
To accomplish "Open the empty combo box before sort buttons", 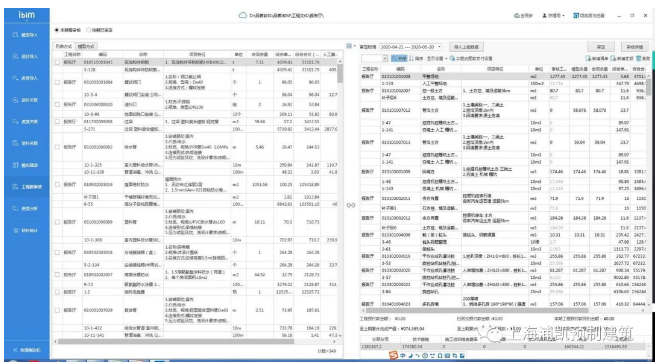I will click(374, 58).
